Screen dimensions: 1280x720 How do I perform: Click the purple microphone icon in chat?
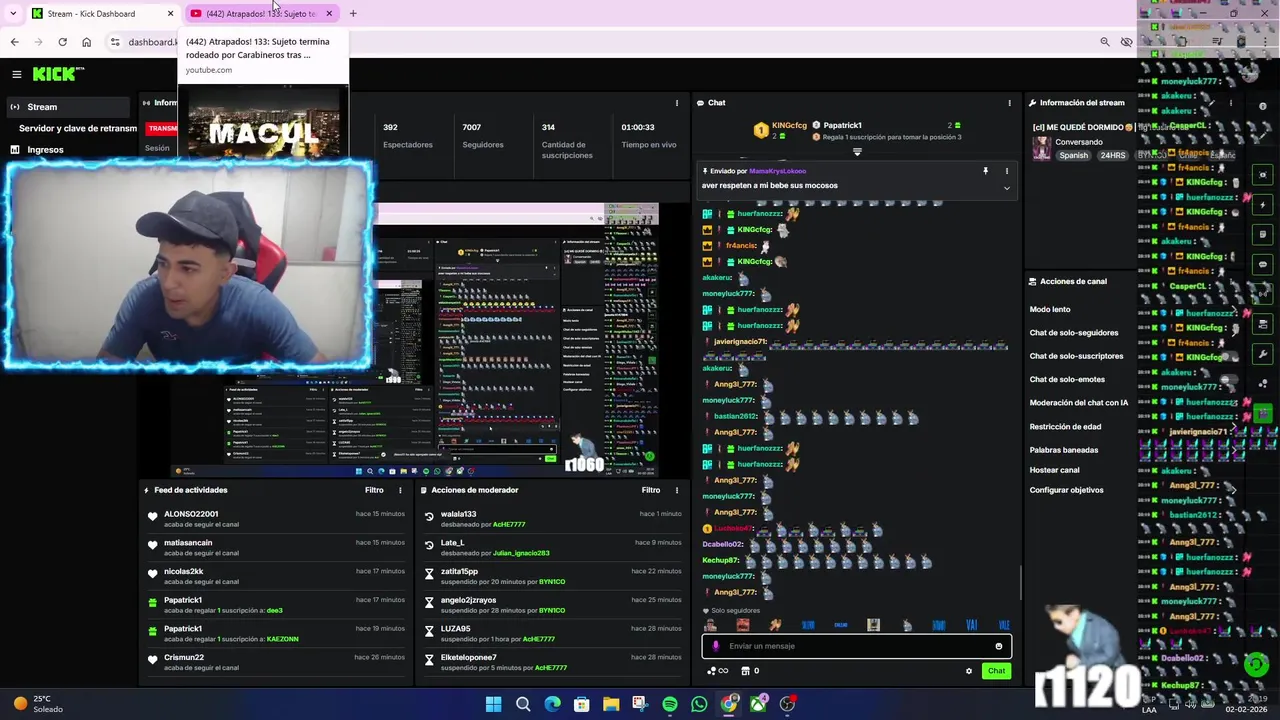click(x=715, y=646)
